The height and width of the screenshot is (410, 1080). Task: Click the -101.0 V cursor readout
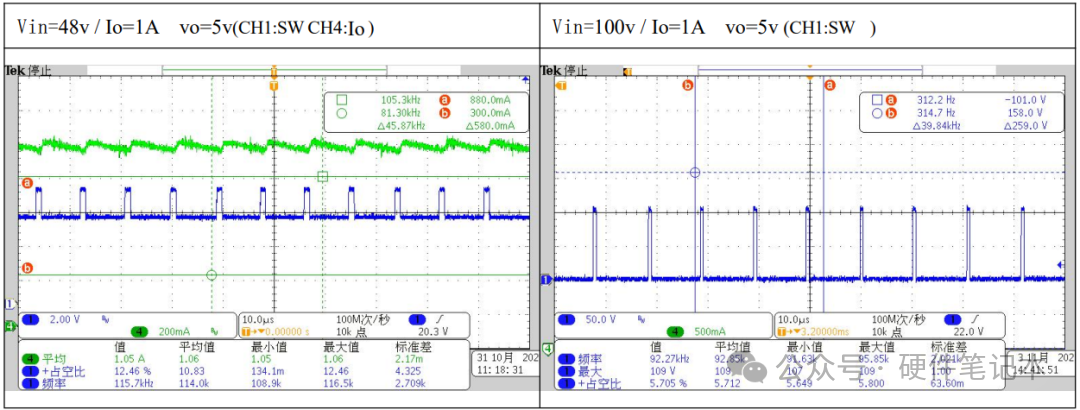click(x=1024, y=99)
